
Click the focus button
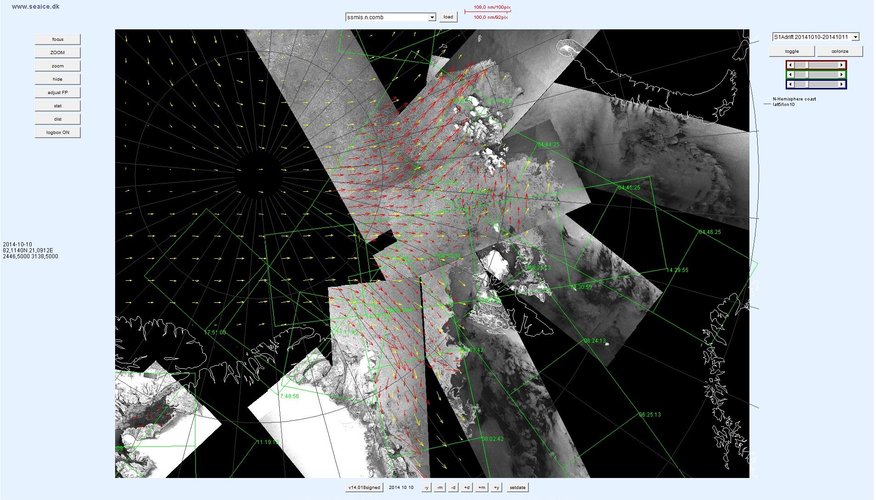(58, 39)
